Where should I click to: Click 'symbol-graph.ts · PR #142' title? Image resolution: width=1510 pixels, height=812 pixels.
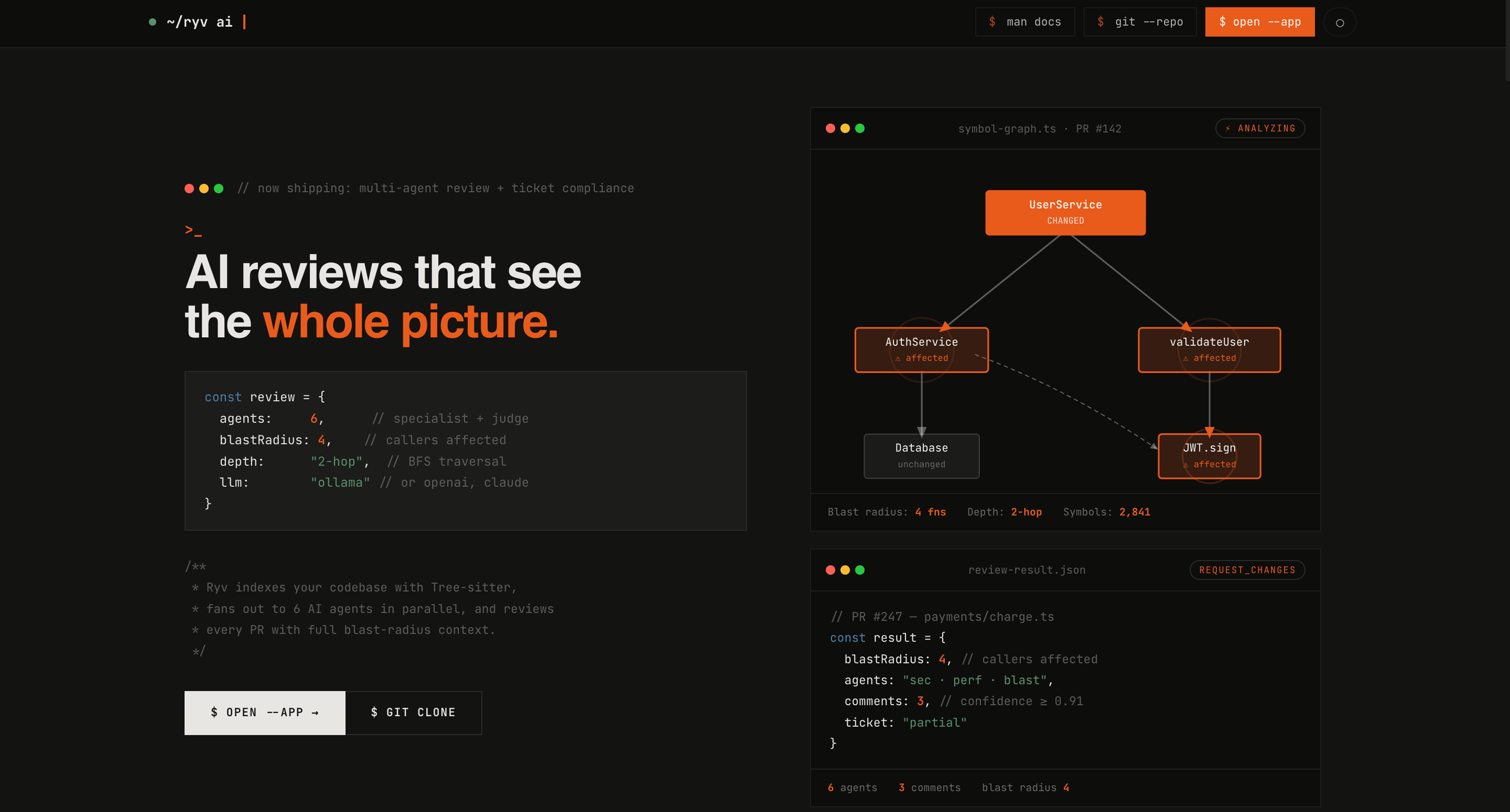pyautogui.click(x=1040, y=129)
